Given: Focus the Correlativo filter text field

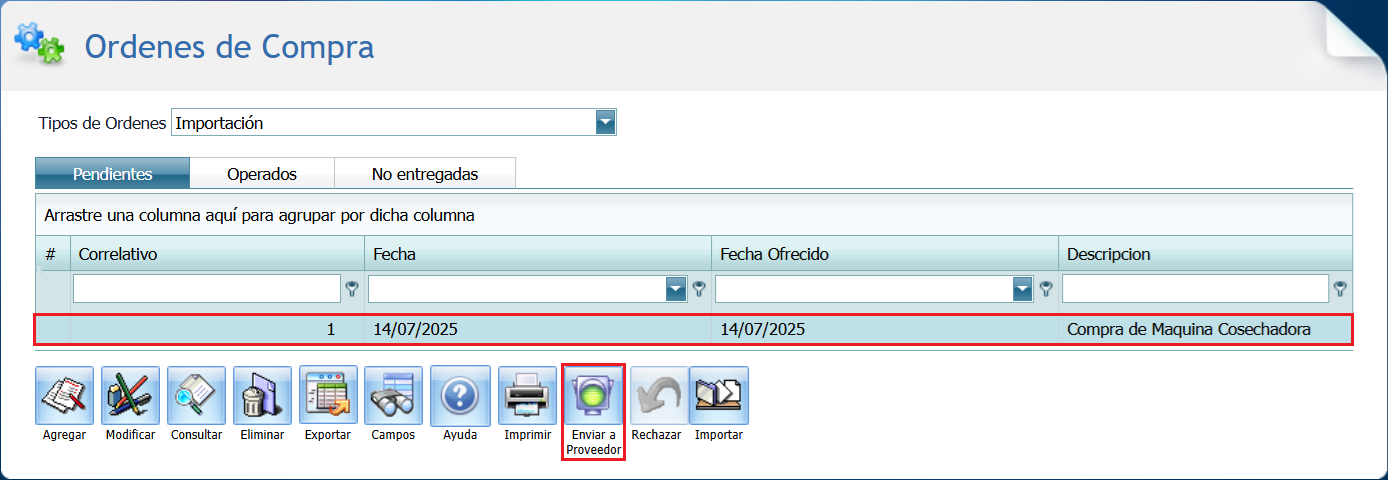Looking at the screenshot, I should (x=207, y=289).
